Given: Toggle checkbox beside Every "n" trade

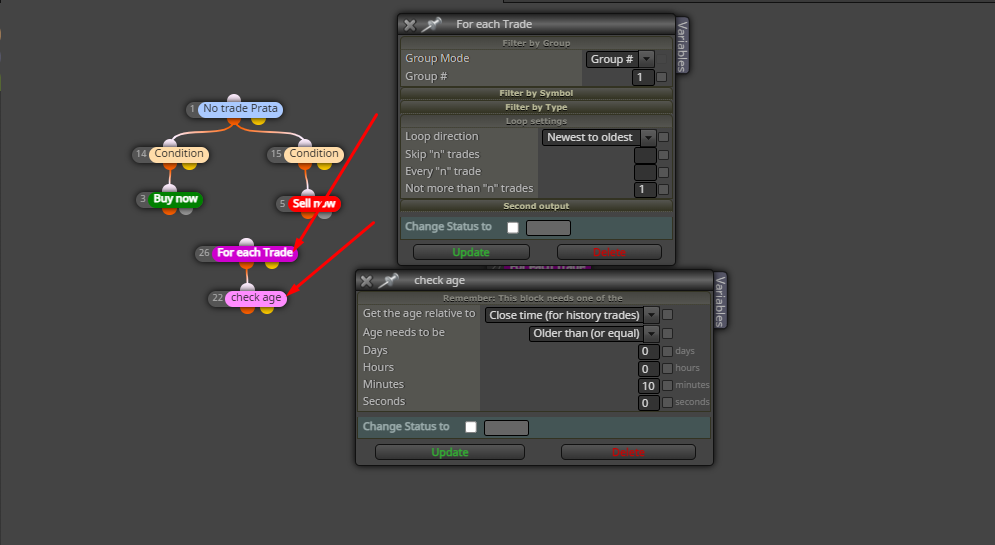Looking at the screenshot, I should tap(663, 172).
